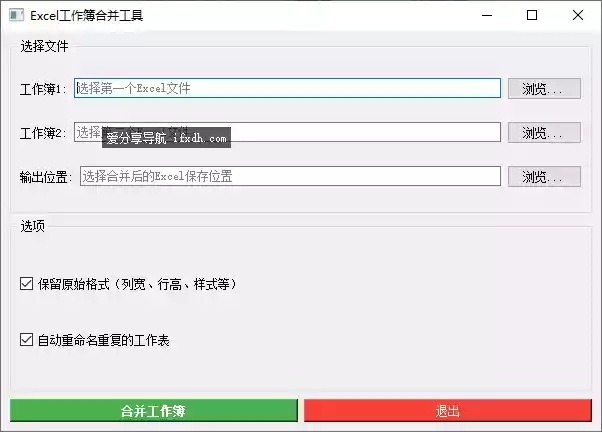Image resolution: width=602 pixels, height=432 pixels.
Task: Close the window with the X button
Action: [578, 15]
